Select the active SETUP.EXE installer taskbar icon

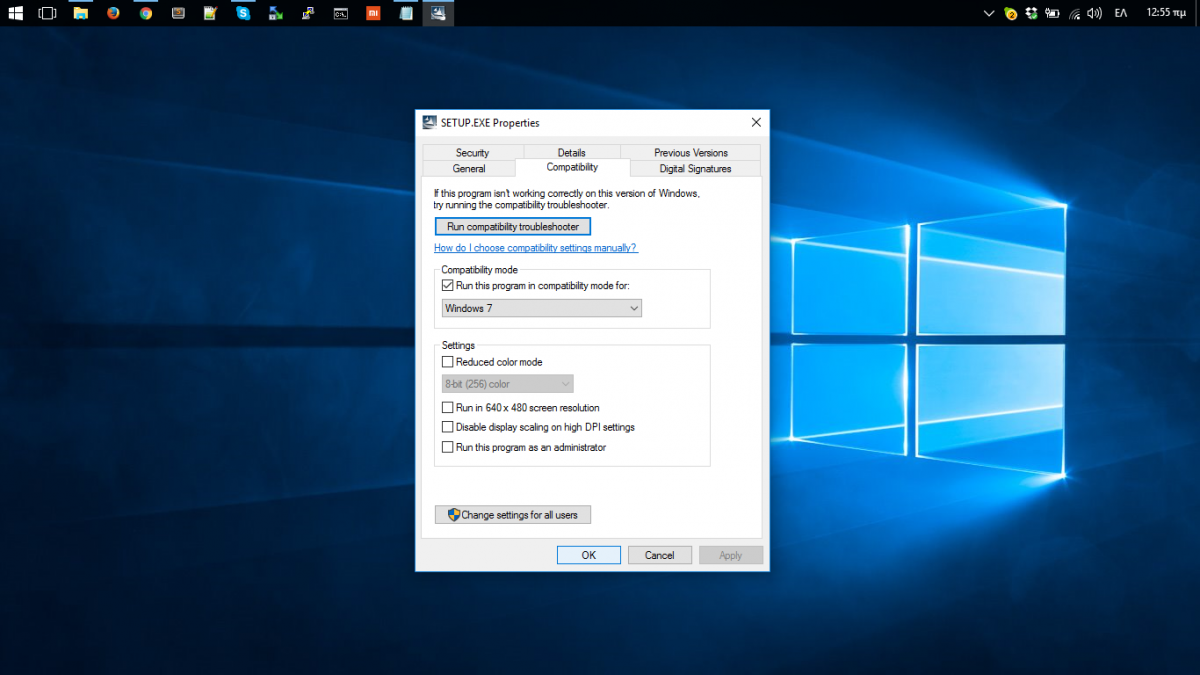click(438, 14)
